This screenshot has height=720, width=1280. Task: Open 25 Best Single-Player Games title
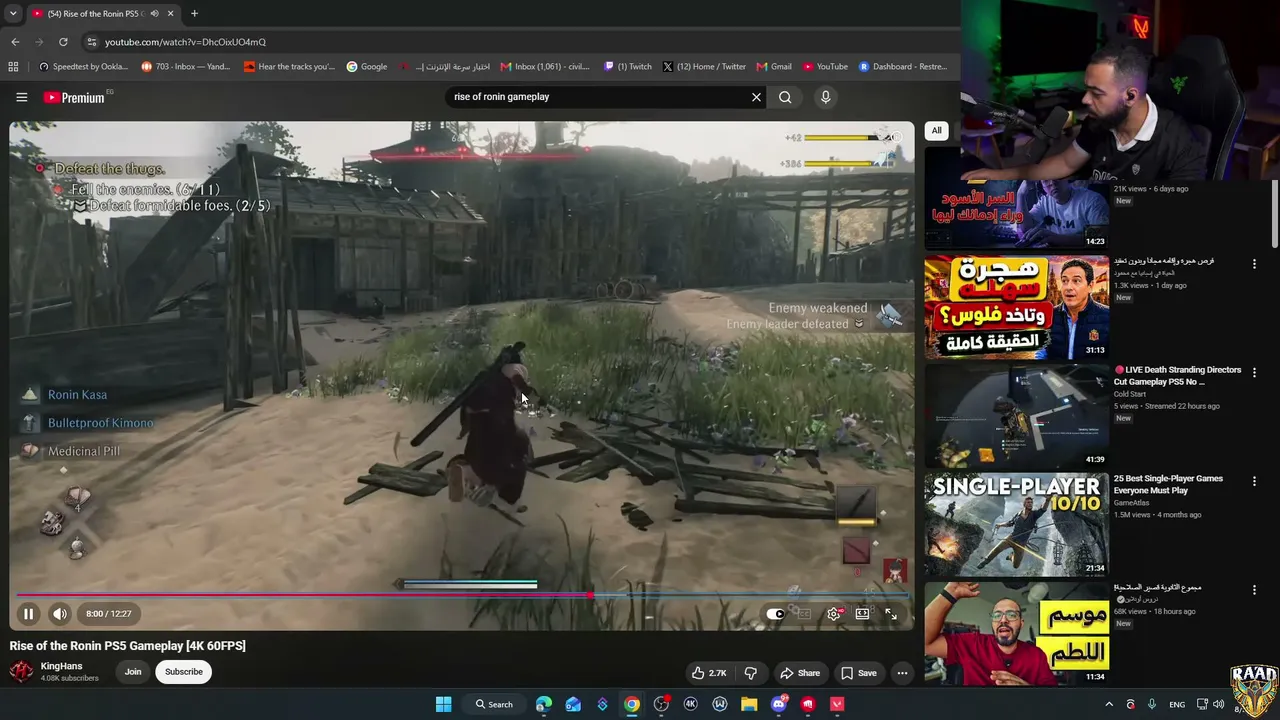coord(1169,485)
